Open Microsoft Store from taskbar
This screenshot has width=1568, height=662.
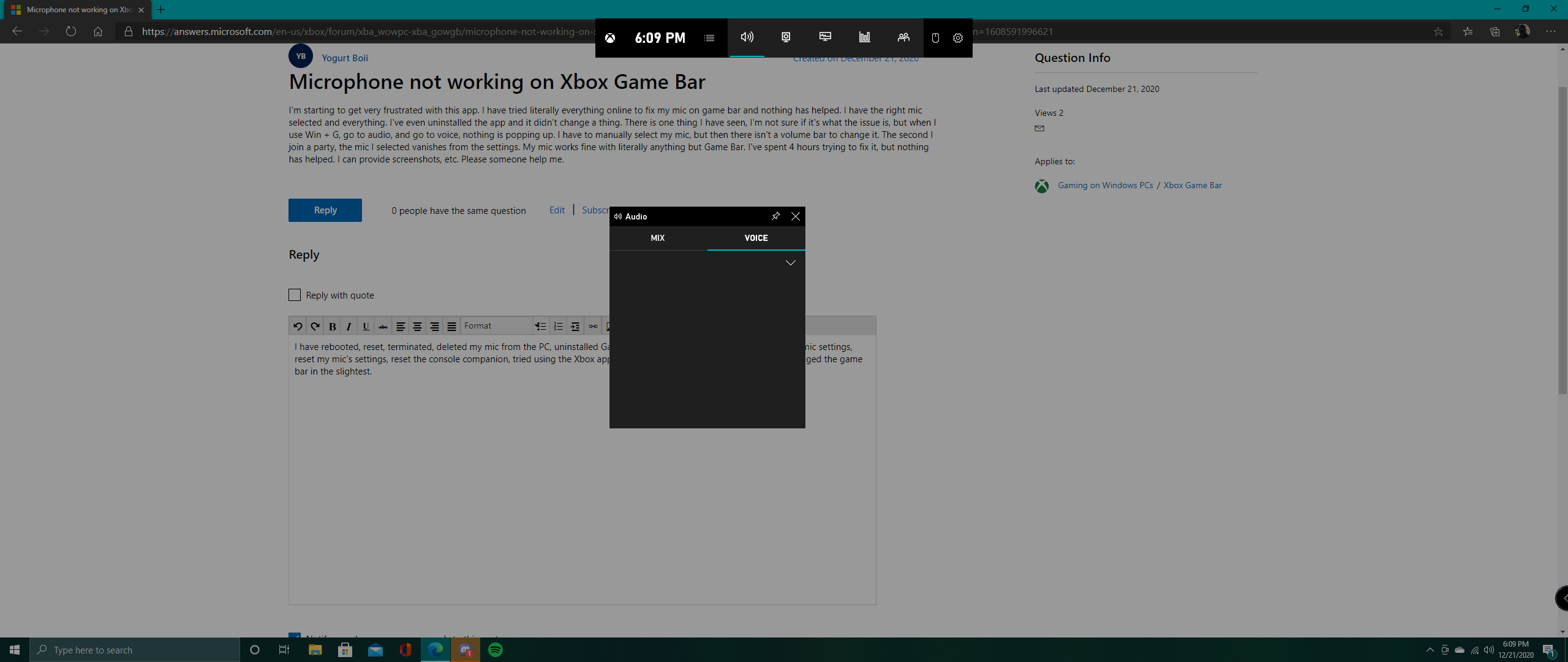click(345, 650)
